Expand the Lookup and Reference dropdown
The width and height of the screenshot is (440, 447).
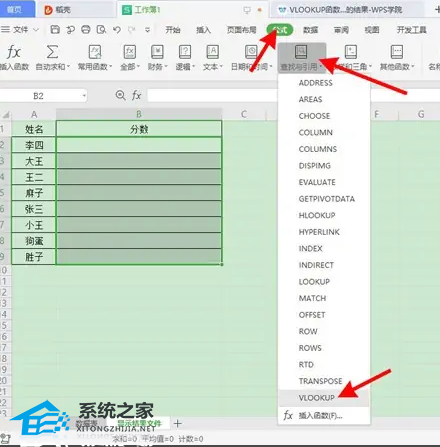(x=302, y=58)
